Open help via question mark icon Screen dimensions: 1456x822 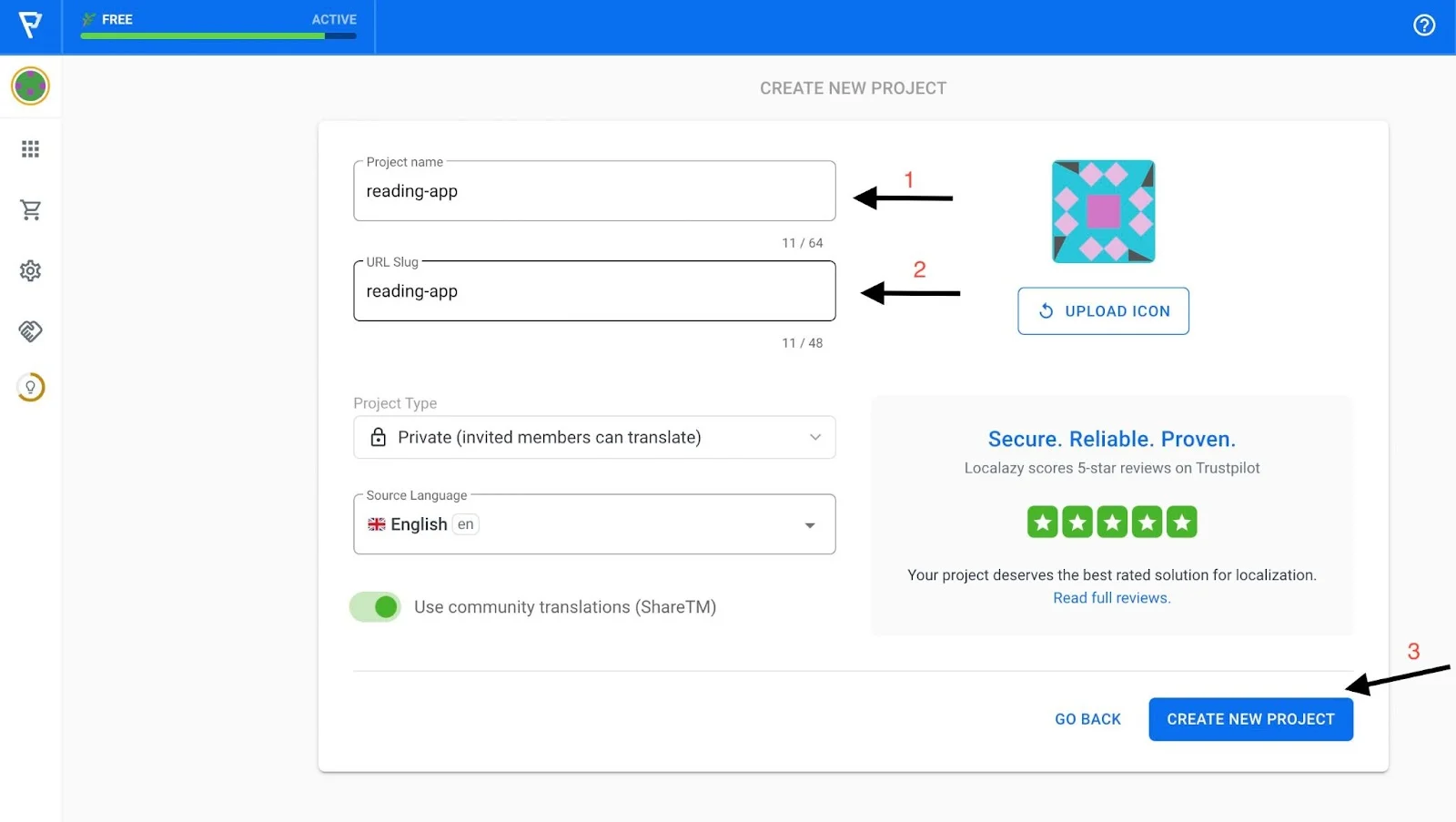coord(1423,25)
